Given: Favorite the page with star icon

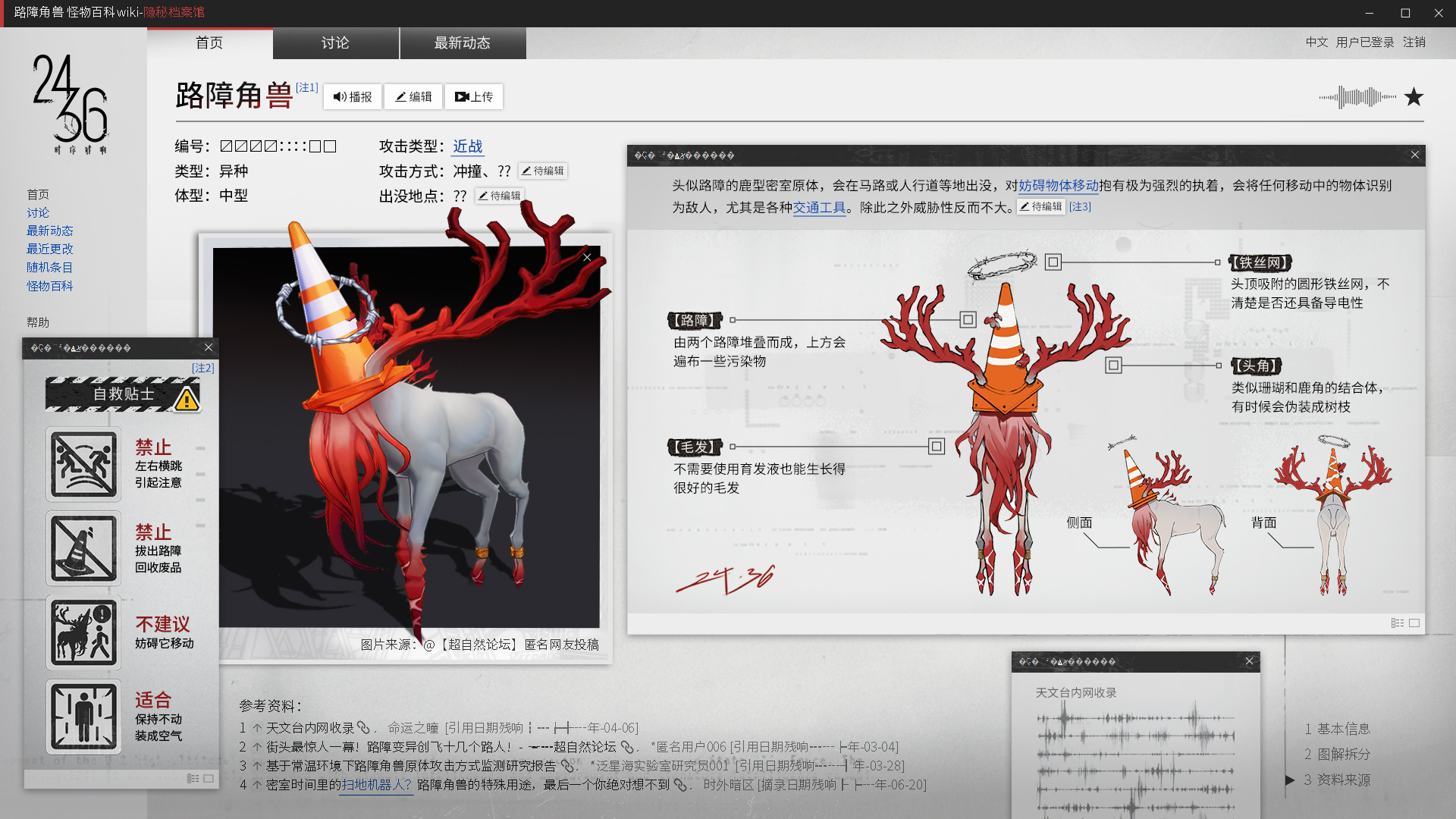Looking at the screenshot, I should coord(1414,97).
